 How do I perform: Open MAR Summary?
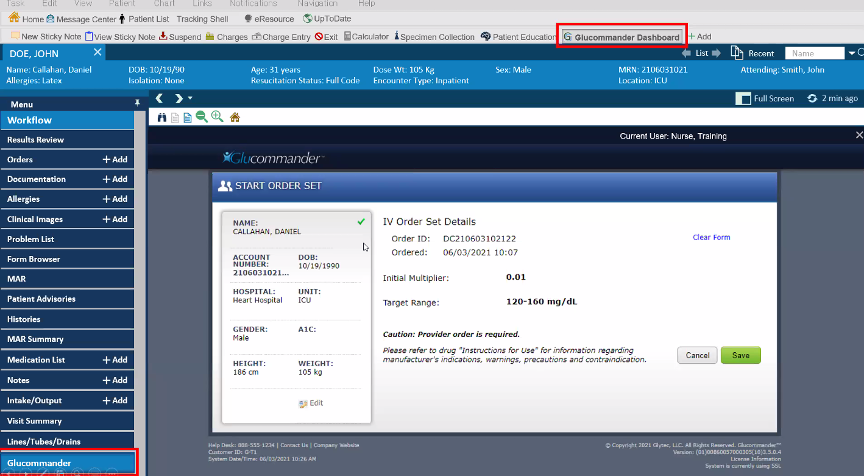click(x=67, y=339)
